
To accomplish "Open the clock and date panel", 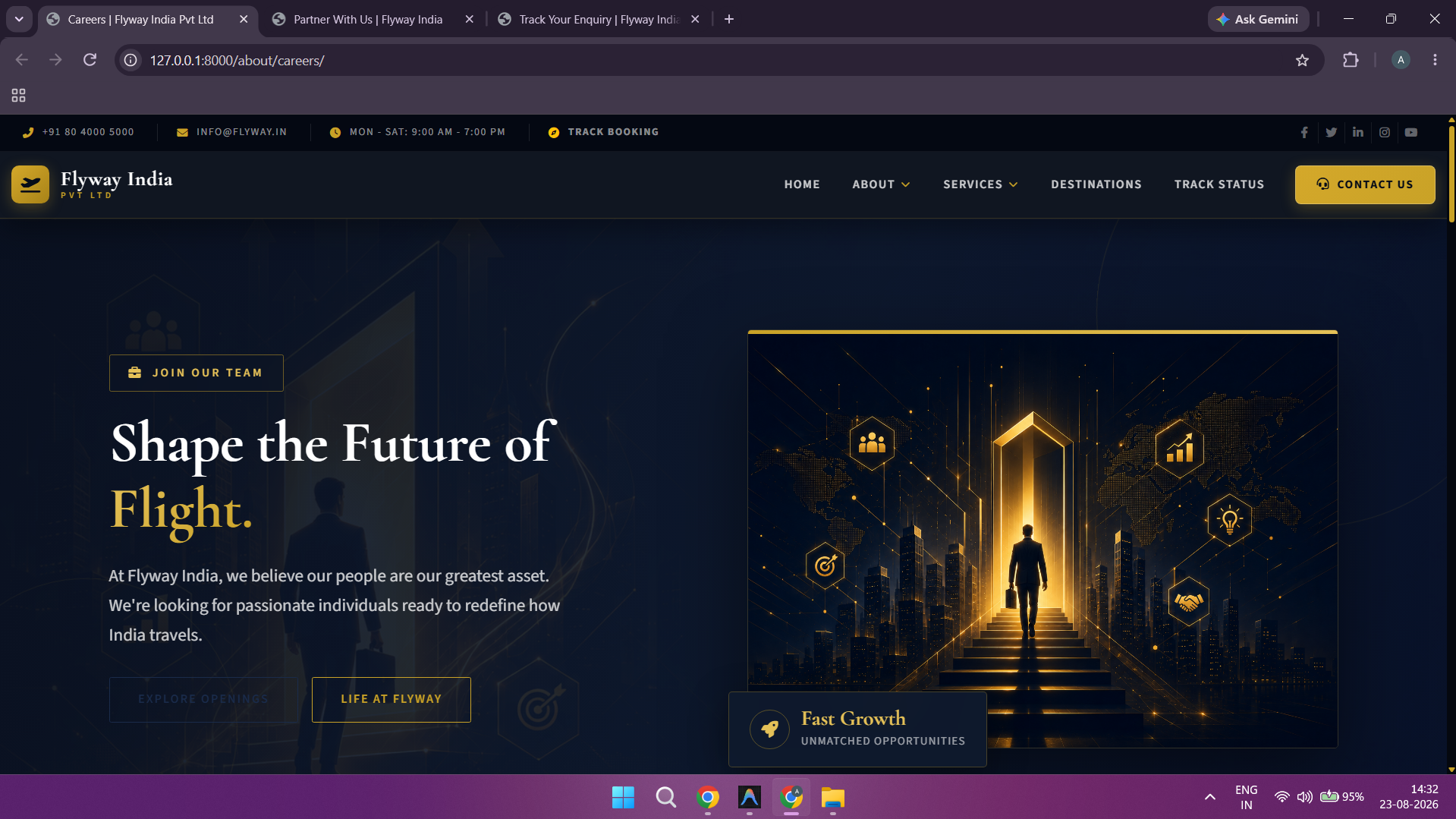I will click(x=1409, y=797).
